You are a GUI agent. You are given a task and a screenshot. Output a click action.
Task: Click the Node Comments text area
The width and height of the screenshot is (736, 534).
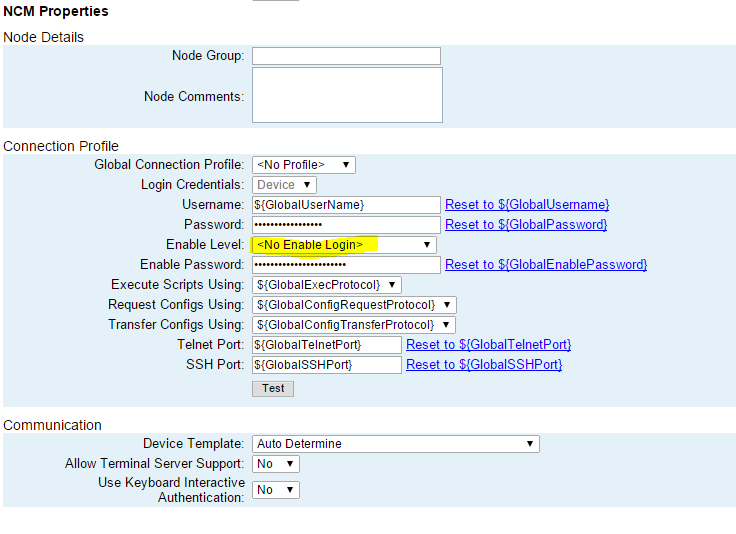coord(347,95)
